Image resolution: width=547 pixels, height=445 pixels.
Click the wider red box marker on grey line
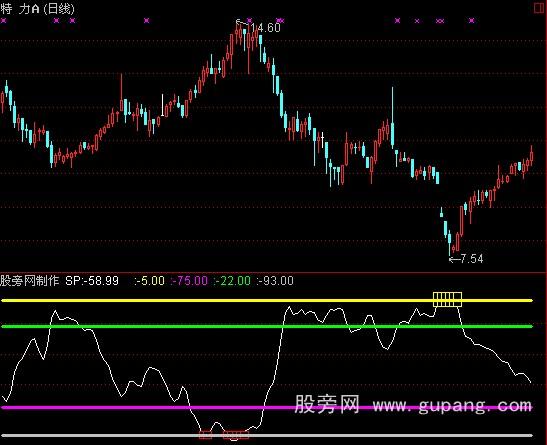tap(236, 435)
